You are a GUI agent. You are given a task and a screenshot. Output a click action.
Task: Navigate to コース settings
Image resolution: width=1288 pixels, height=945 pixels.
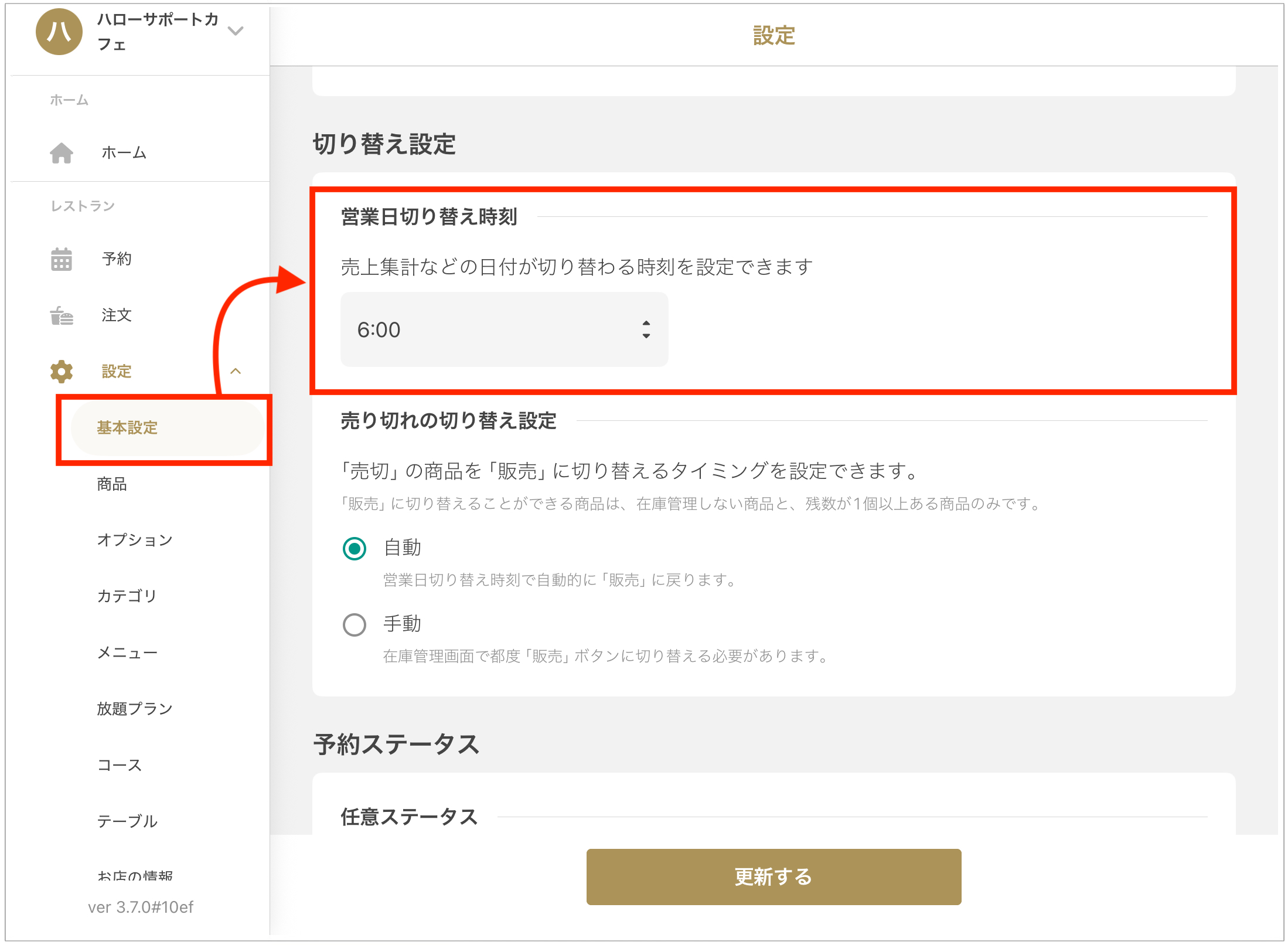(x=120, y=765)
